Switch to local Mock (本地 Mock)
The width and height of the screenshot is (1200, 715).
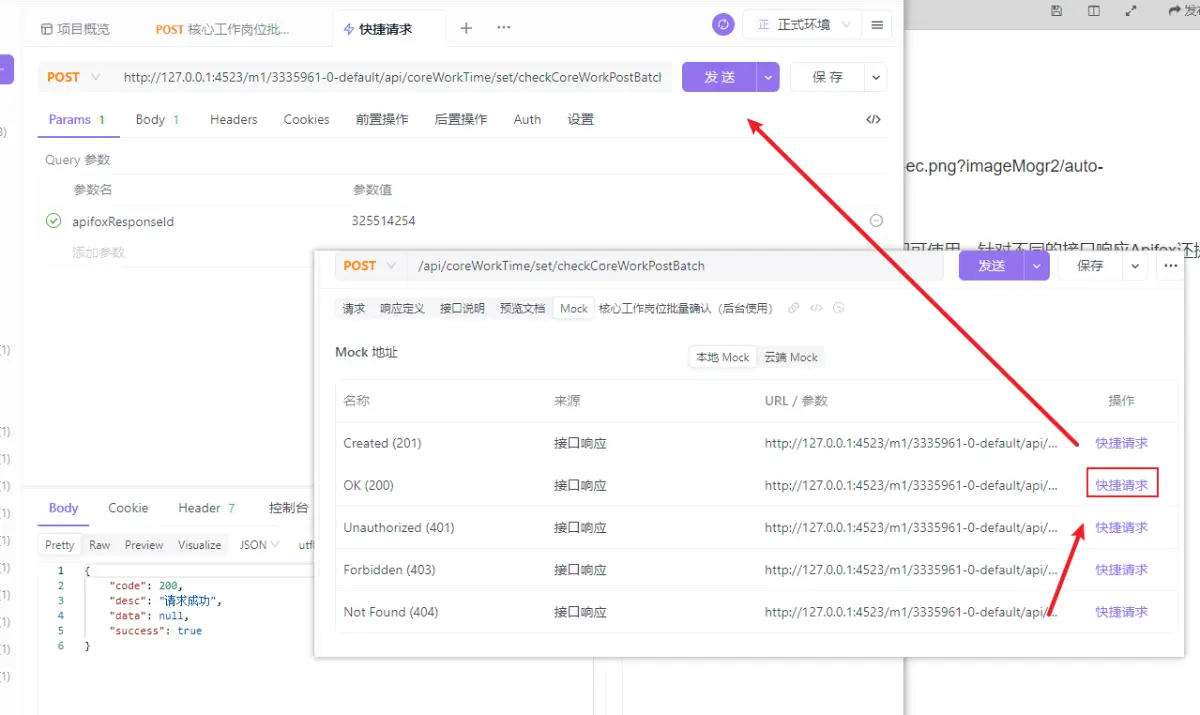pyautogui.click(x=722, y=357)
